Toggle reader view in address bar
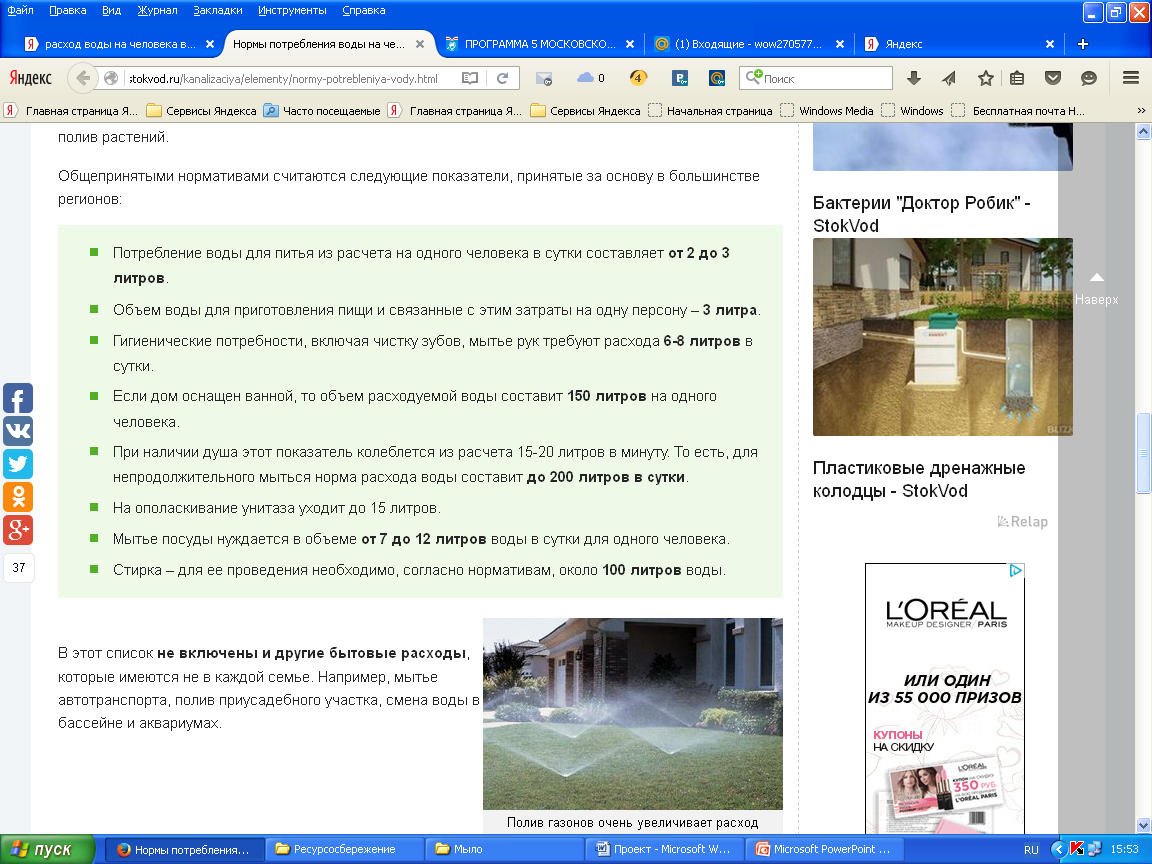Viewport: 1152px width, 864px height. tap(469, 78)
